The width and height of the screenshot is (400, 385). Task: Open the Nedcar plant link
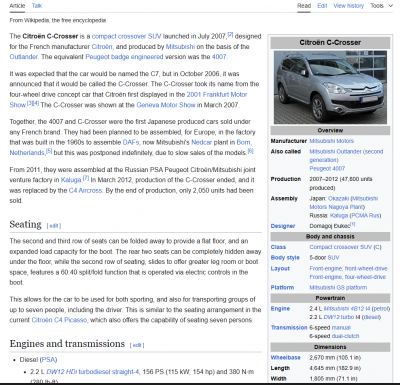[x=201, y=142]
